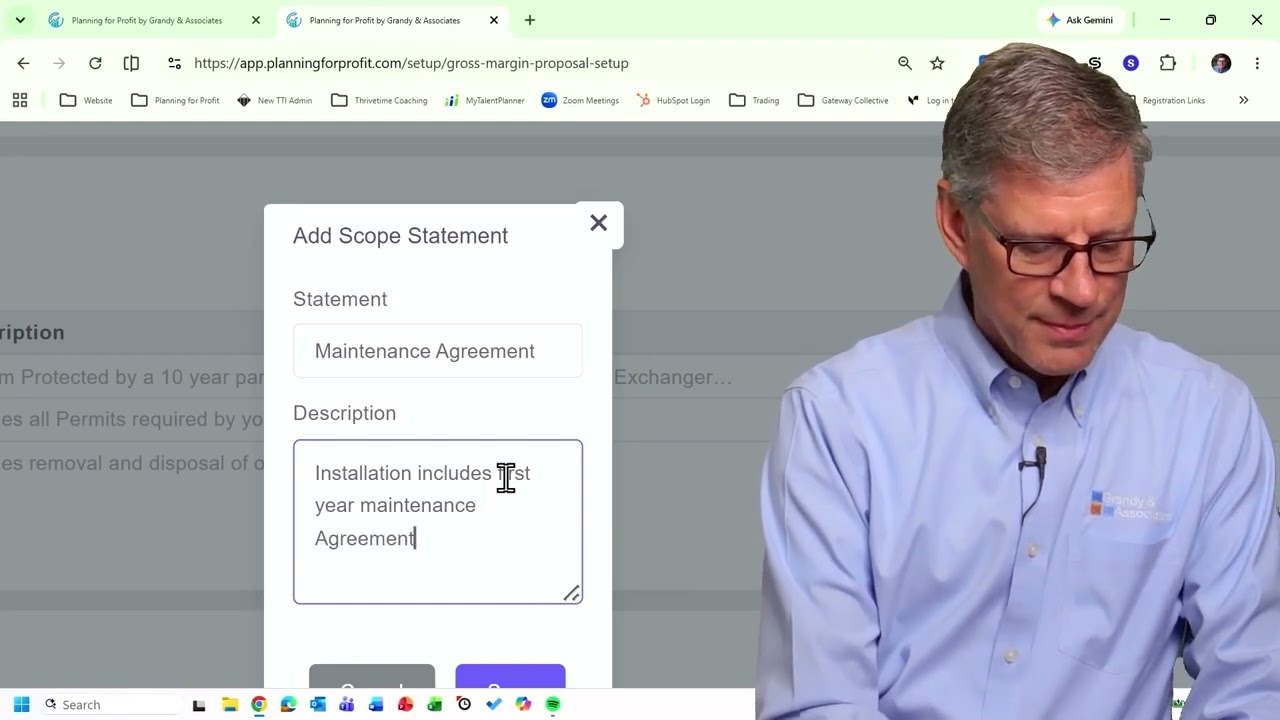This screenshot has height=720, width=1280.
Task: Open a new browser tab
Action: (530, 20)
